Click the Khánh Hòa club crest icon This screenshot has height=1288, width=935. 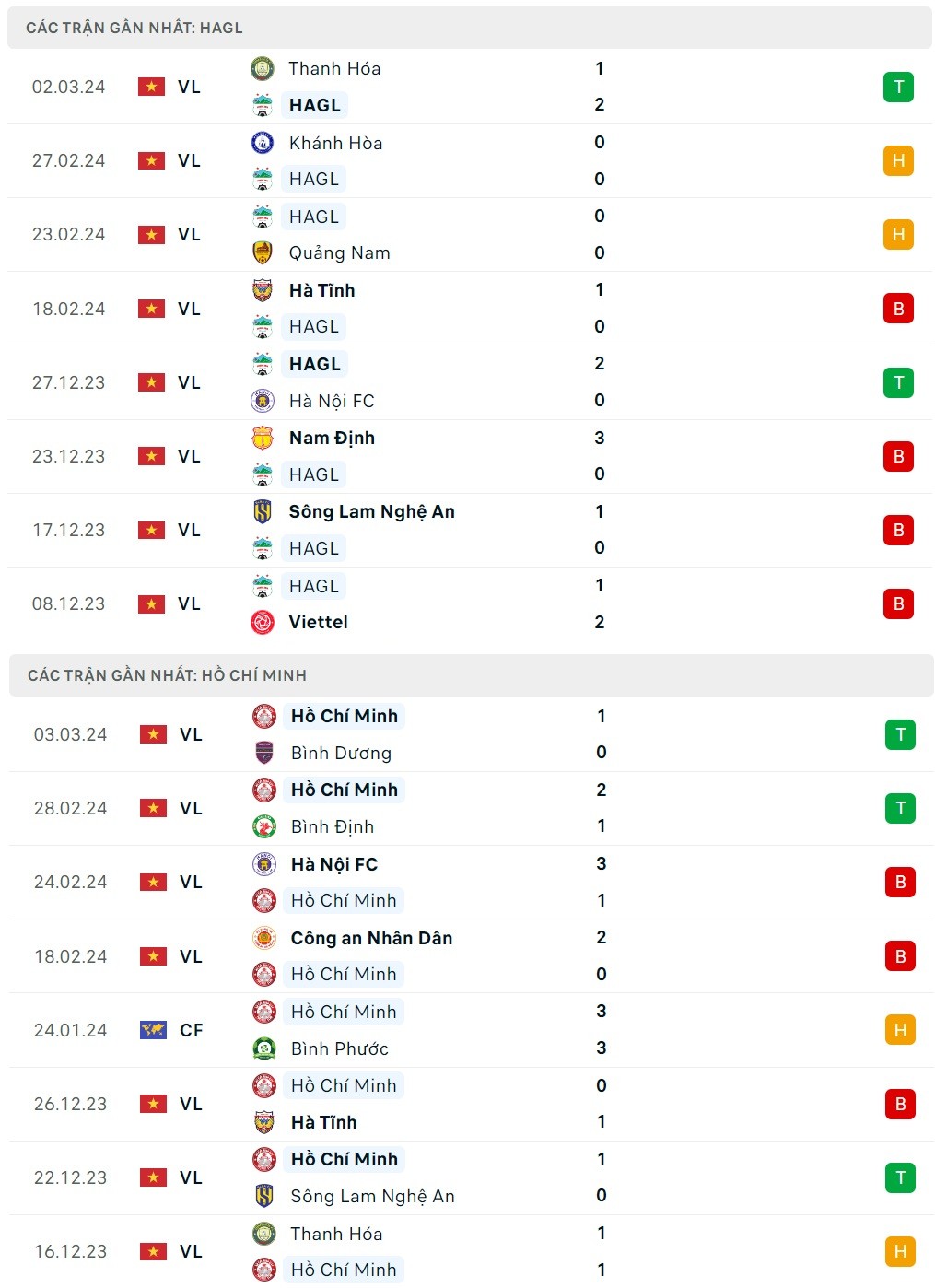(x=263, y=143)
